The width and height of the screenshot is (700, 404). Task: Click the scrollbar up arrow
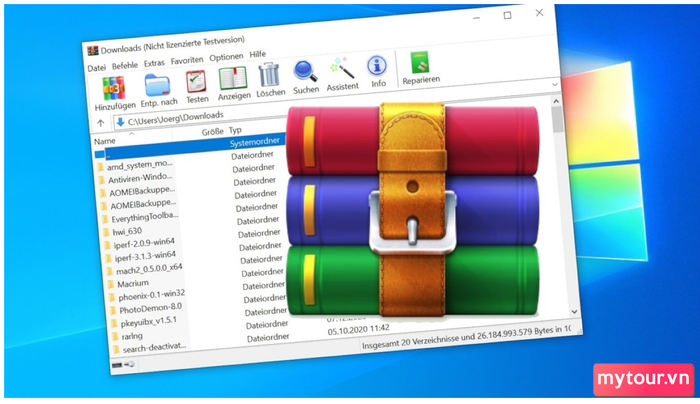(556, 101)
